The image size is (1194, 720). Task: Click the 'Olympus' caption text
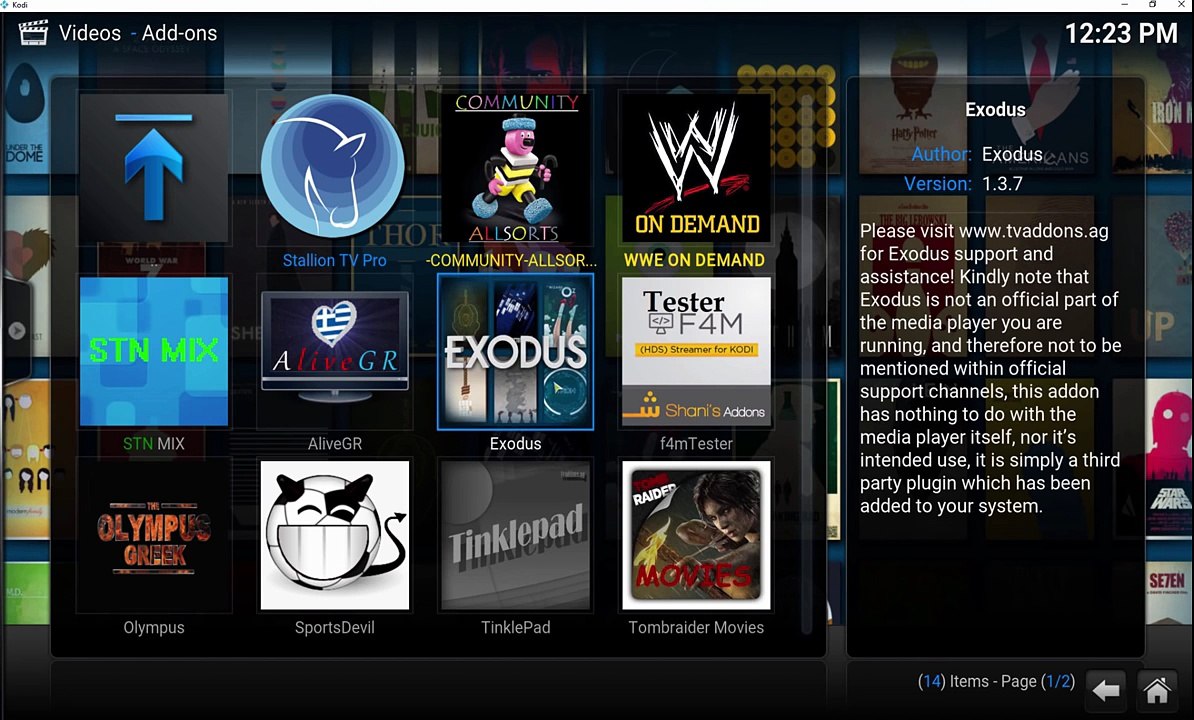pos(154,628)
